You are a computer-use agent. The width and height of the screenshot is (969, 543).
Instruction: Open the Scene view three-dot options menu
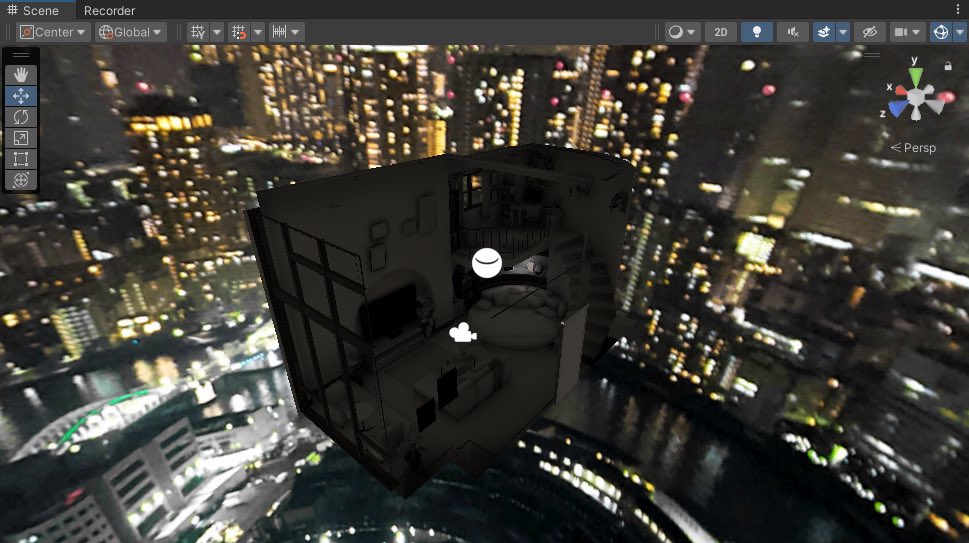(958, 9)
